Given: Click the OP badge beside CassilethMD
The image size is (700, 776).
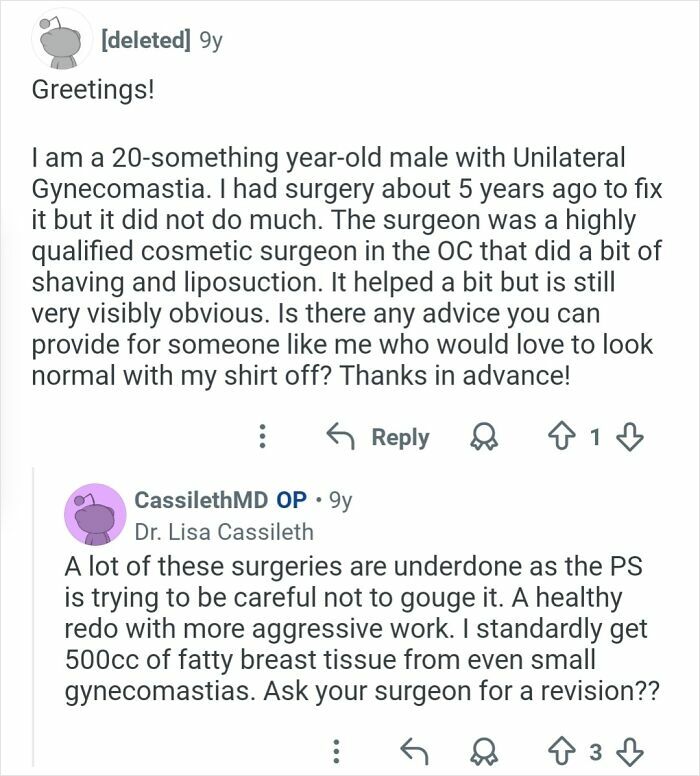Looking at the screenshot, I should pos(291,500).
